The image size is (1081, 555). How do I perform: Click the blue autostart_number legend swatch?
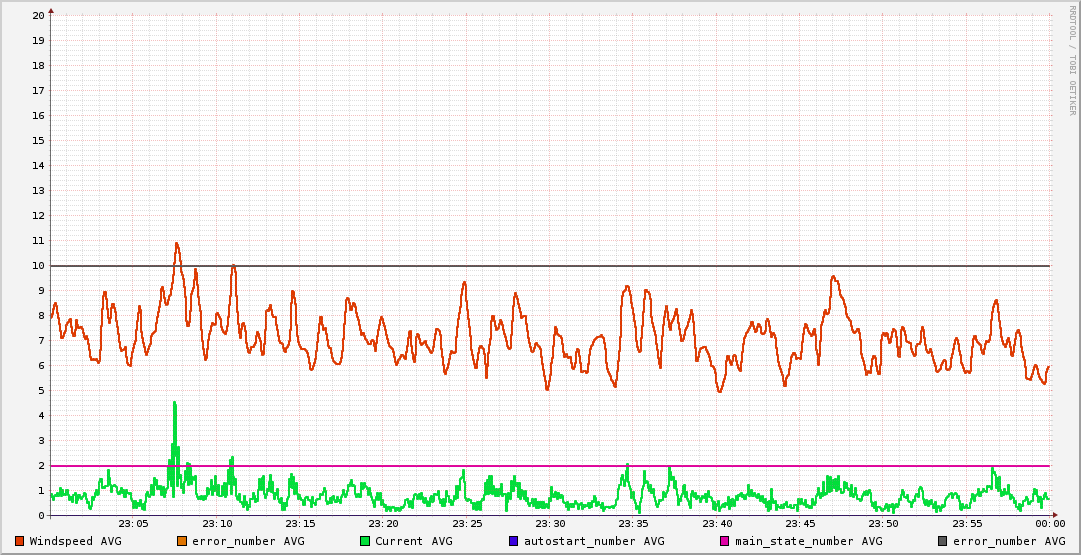(x=514, y=541)
